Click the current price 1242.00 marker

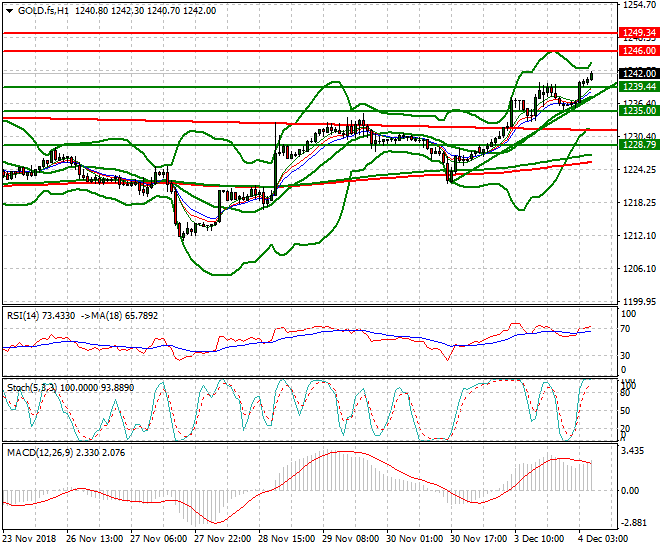click(x=637, y=73)
